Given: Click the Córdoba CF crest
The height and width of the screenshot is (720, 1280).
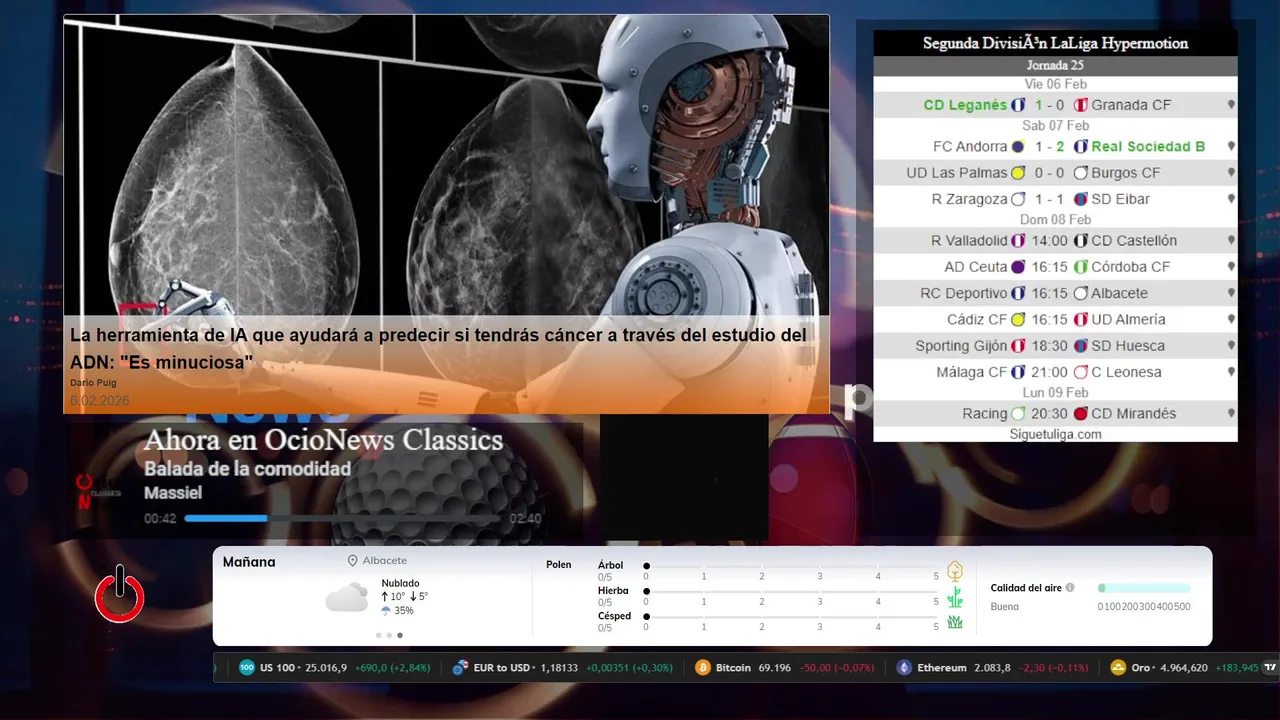Looking at the screenshot, I should [1080, 267].
